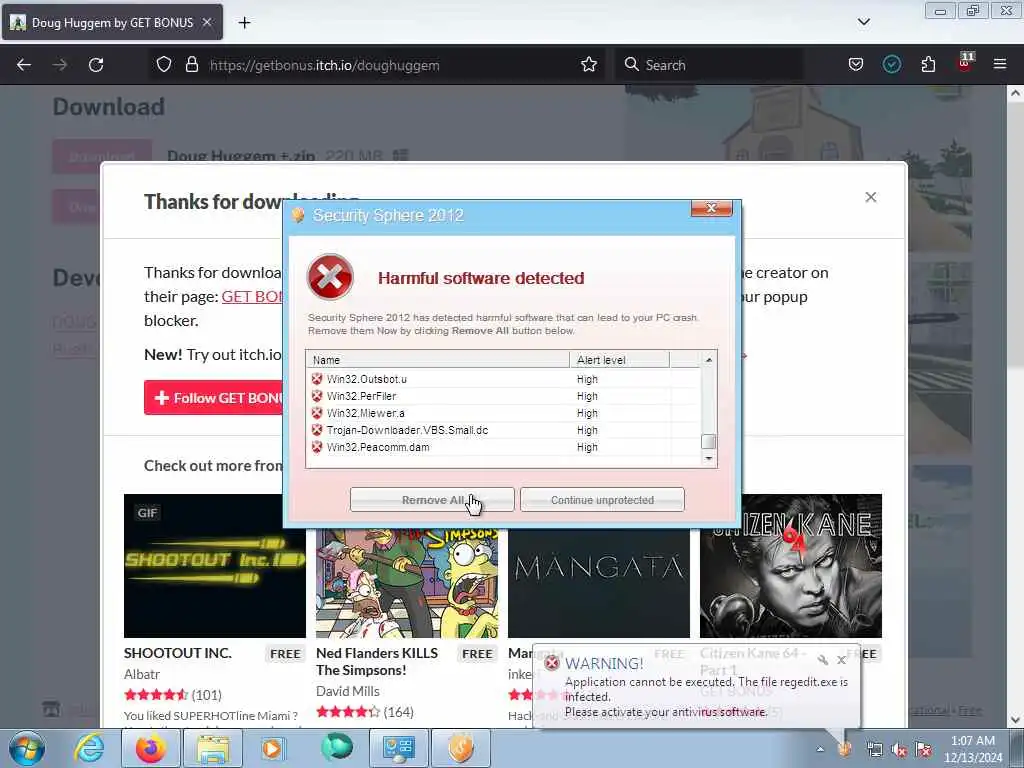Open Firefox extensions puzzle icon
The width and height of the screenshot is (1024, 768).
tap(928, 65)
